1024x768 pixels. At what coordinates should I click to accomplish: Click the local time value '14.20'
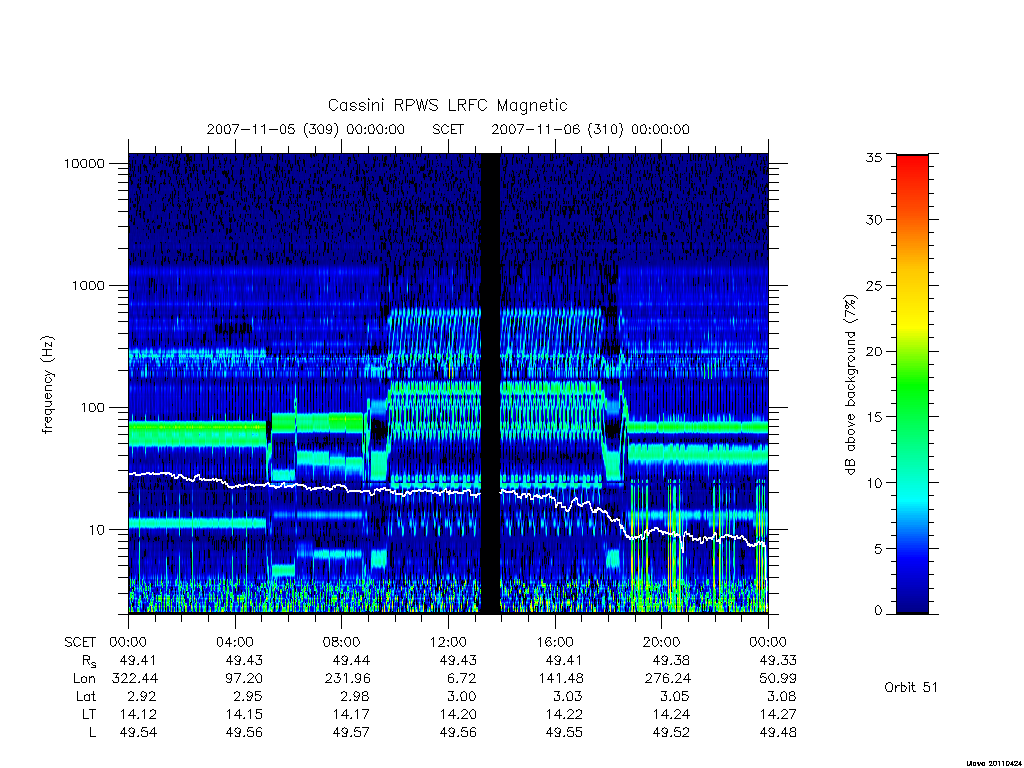pos(458,714)
